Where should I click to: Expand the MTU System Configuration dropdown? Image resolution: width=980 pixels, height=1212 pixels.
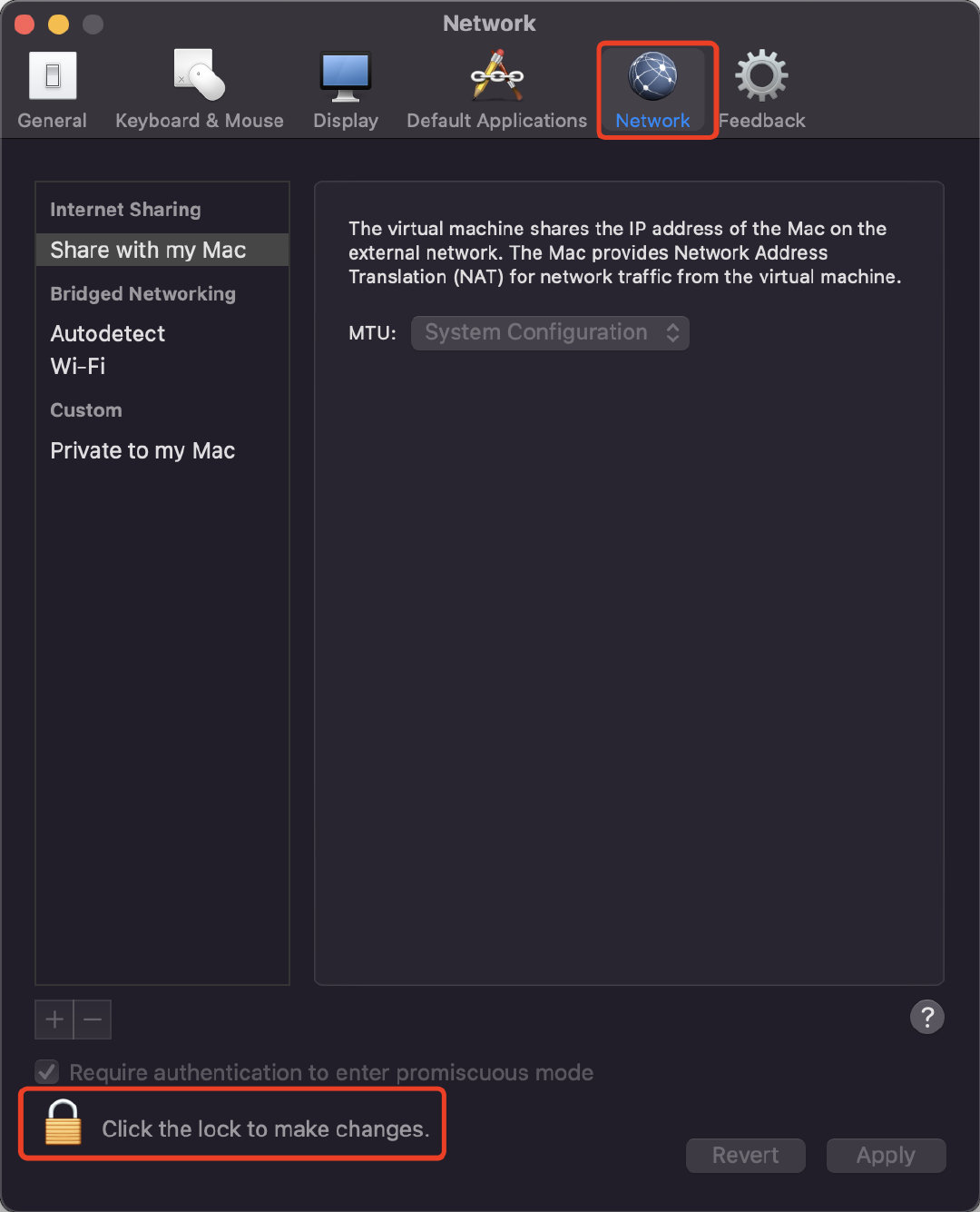coord(550,332)
